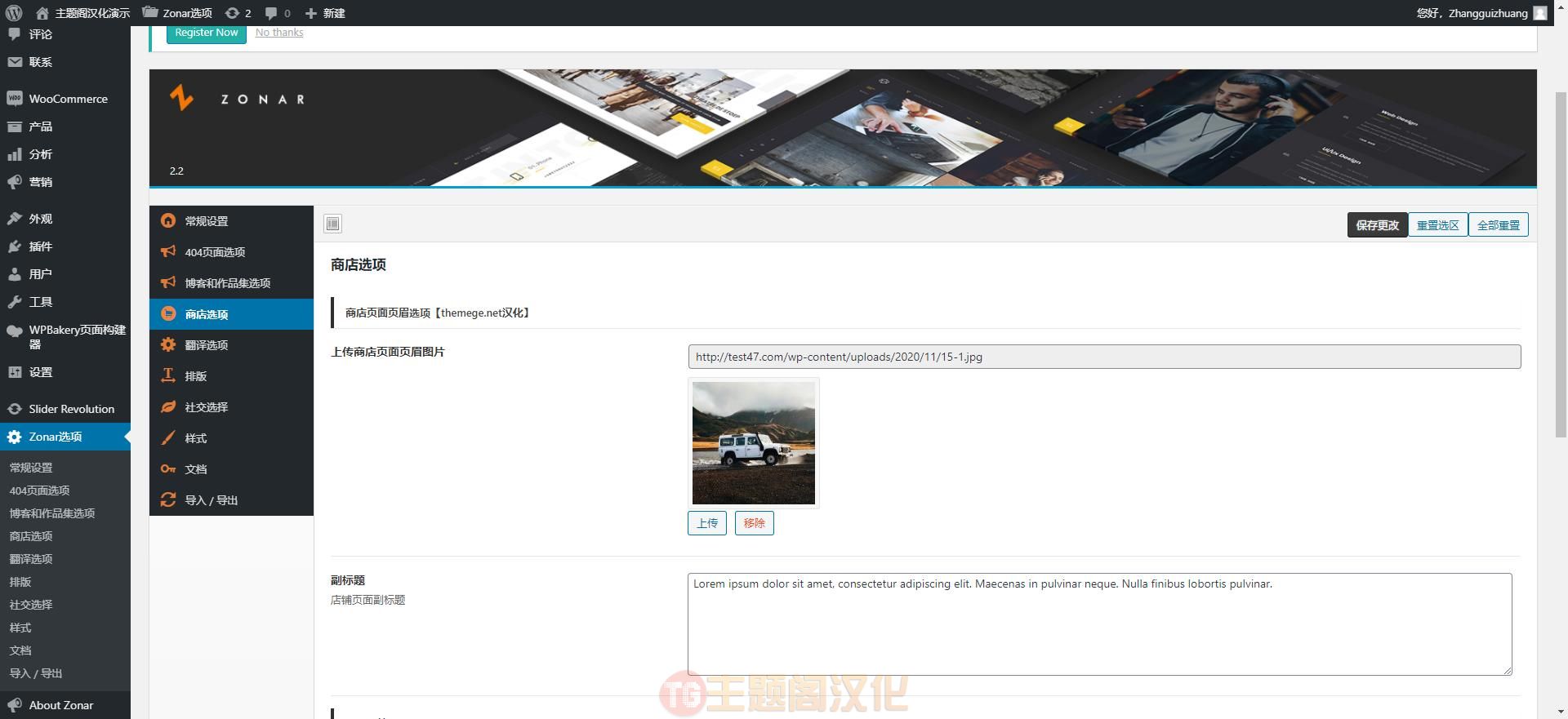
Task: Open the 分析 chart menu
Action: (65, 154)
